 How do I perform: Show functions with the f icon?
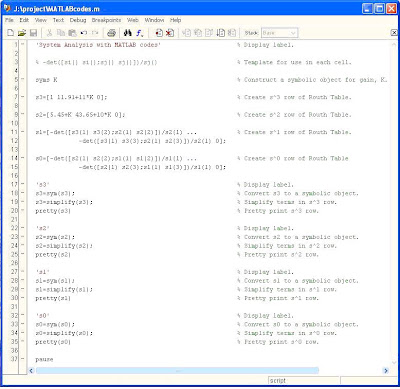[139, 33]
